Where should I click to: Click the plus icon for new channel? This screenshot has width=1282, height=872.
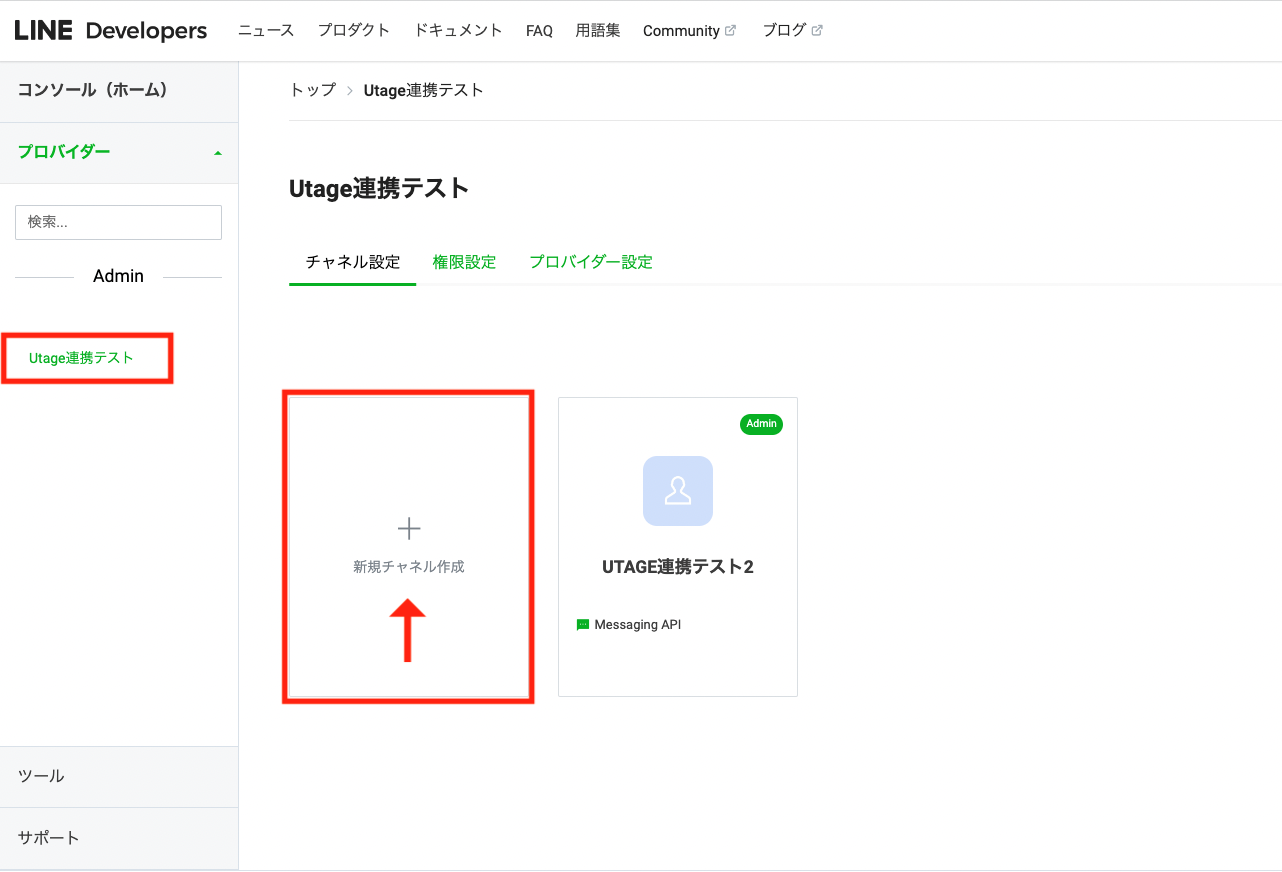tap(409, 529)
